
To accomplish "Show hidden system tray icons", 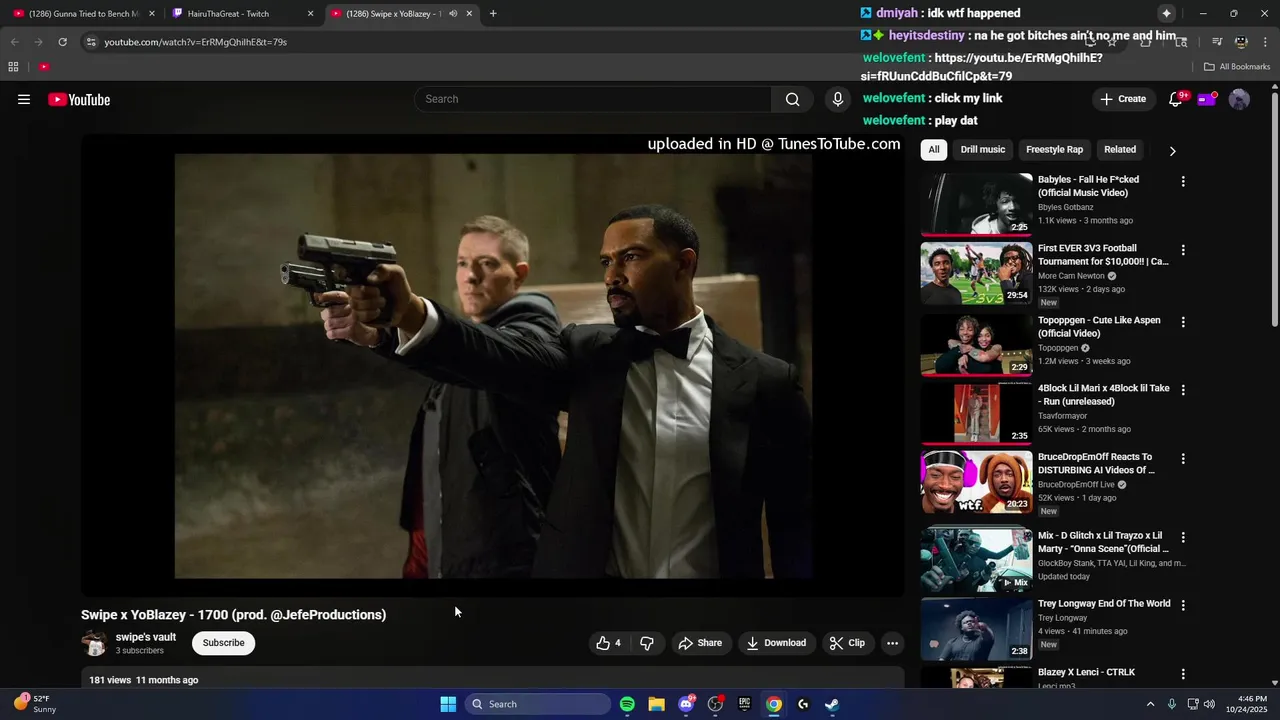I will (x=1150, y=704).
